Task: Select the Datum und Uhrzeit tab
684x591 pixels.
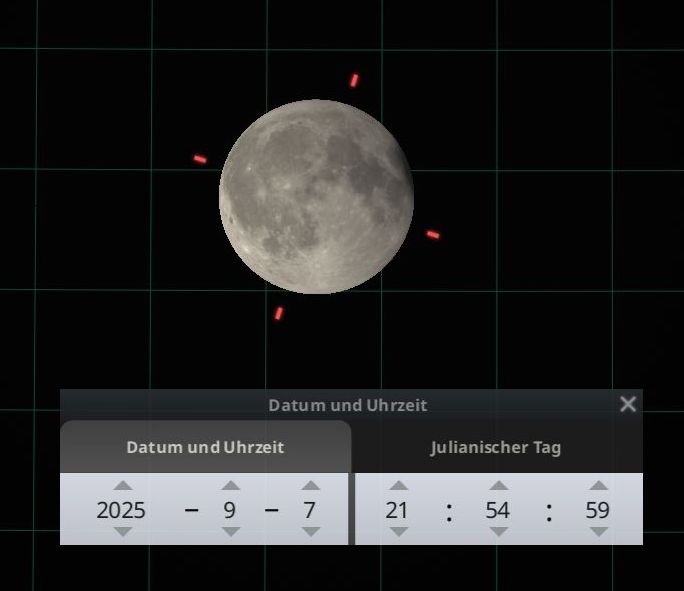Action: pos(205,447)
